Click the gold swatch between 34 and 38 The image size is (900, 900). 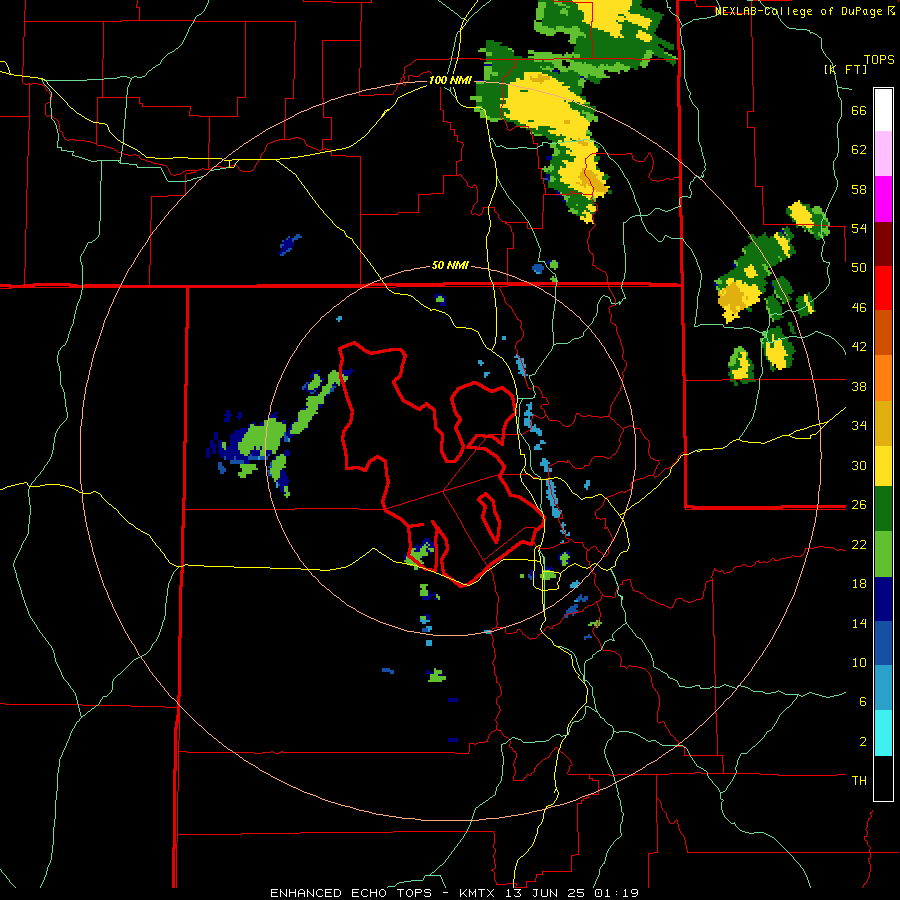883,423
